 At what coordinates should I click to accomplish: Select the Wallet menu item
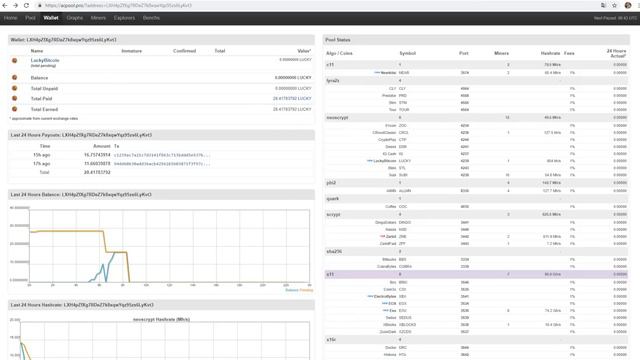tap(51, 18)
